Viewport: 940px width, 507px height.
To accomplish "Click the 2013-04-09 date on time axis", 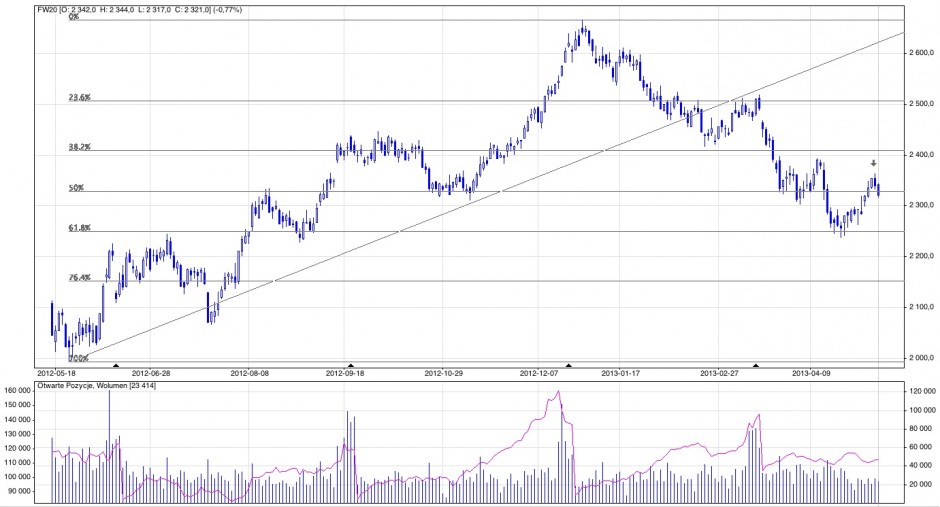I will pyautogui.click(x=812, y=373).
